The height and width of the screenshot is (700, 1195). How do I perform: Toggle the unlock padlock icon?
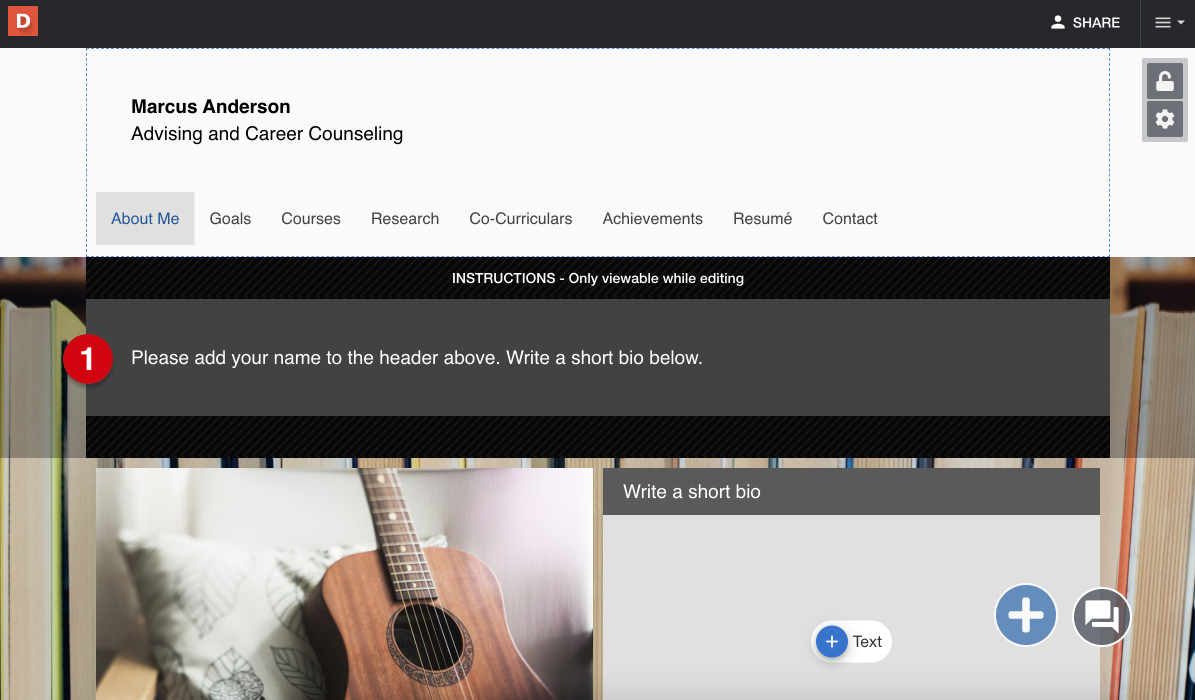1165,81
